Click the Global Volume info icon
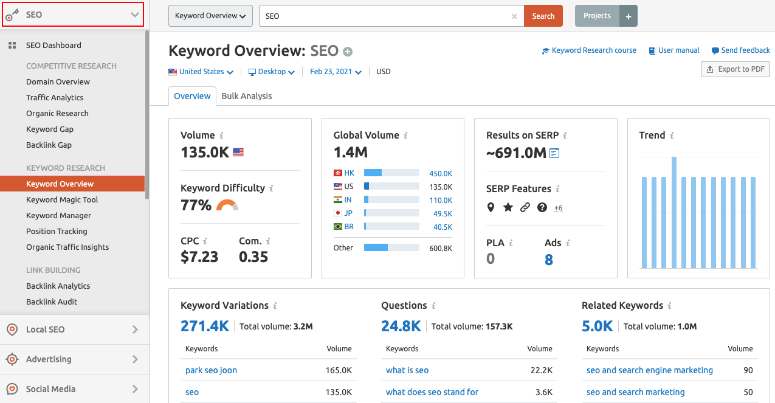 [x=405, y=135]
